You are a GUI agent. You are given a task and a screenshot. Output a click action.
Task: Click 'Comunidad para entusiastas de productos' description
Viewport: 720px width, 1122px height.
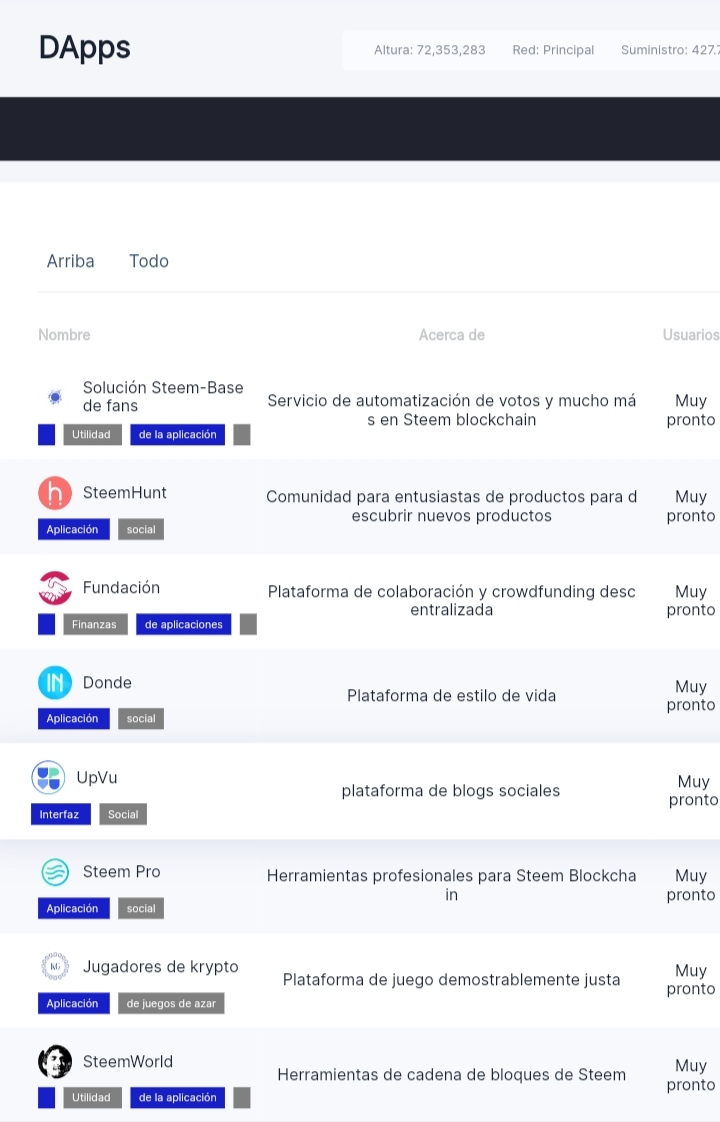[452, 506]
